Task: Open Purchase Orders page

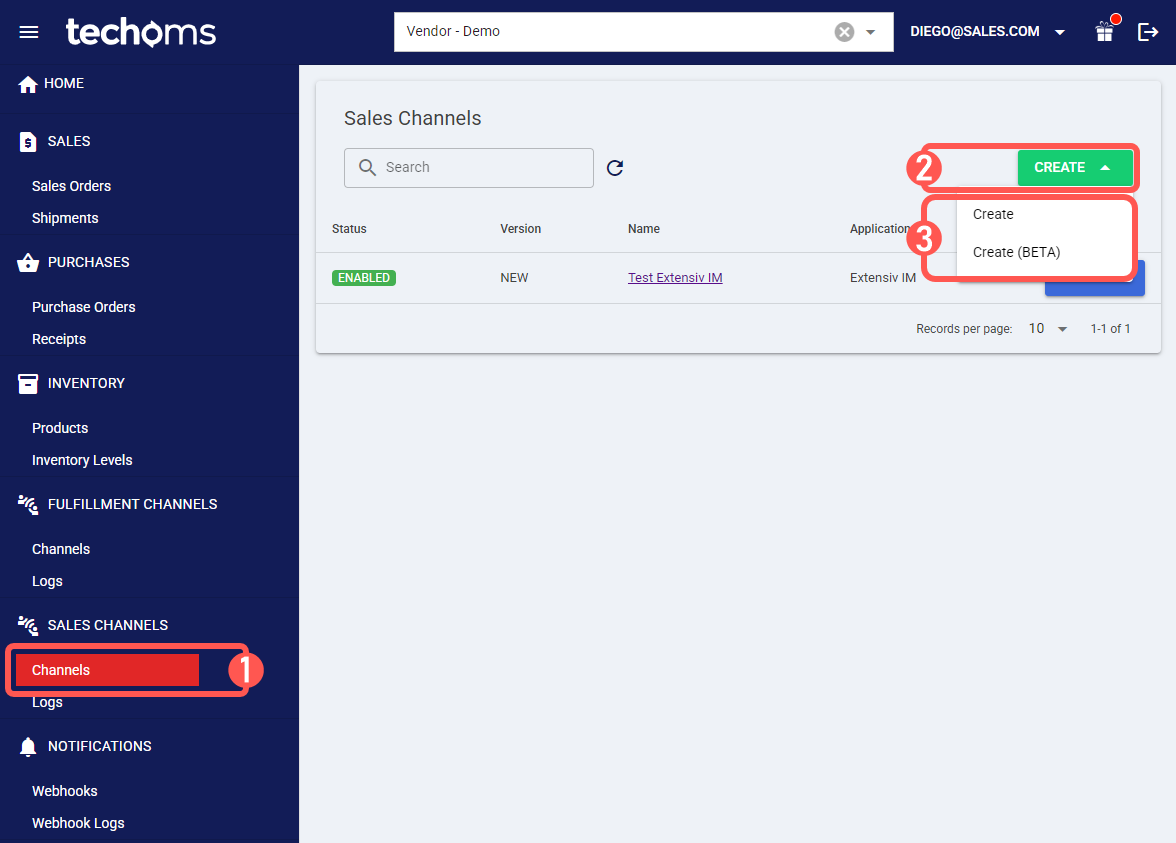Action: [83, 307]
